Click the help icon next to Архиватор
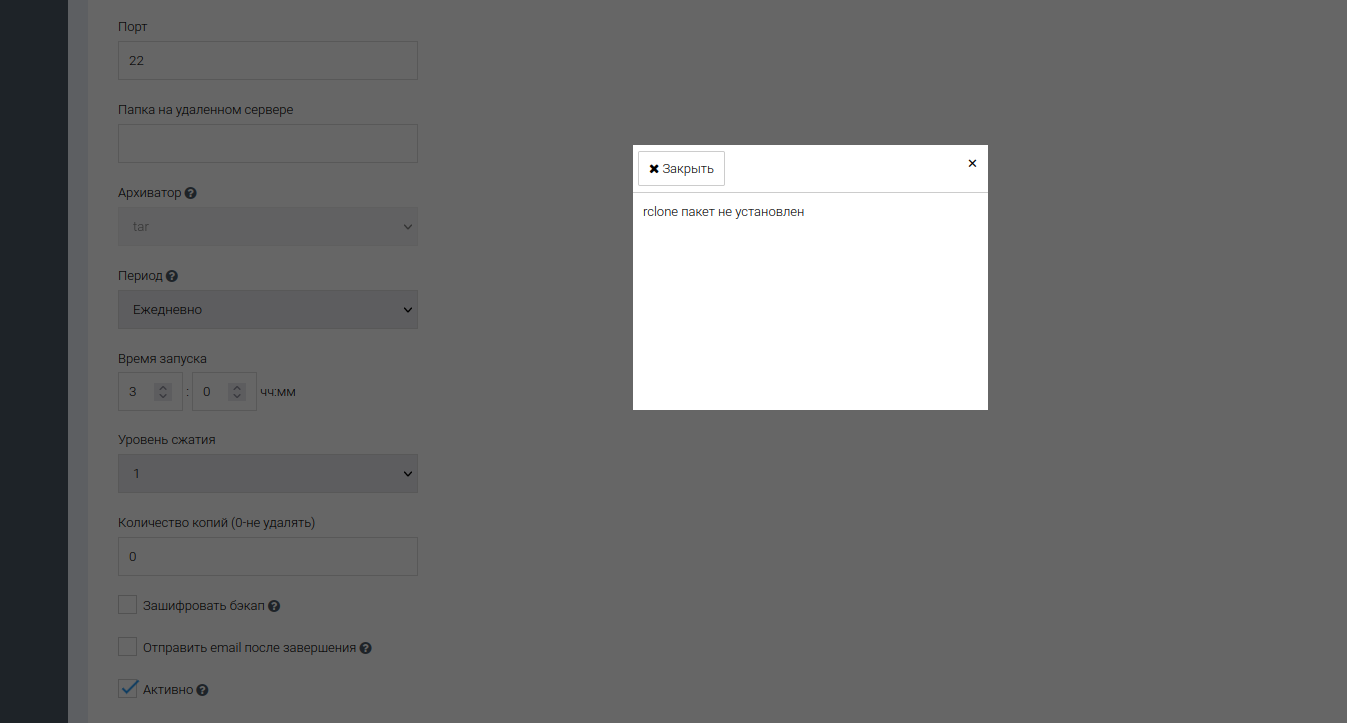1347x723 pixels. tap(191, 193)
